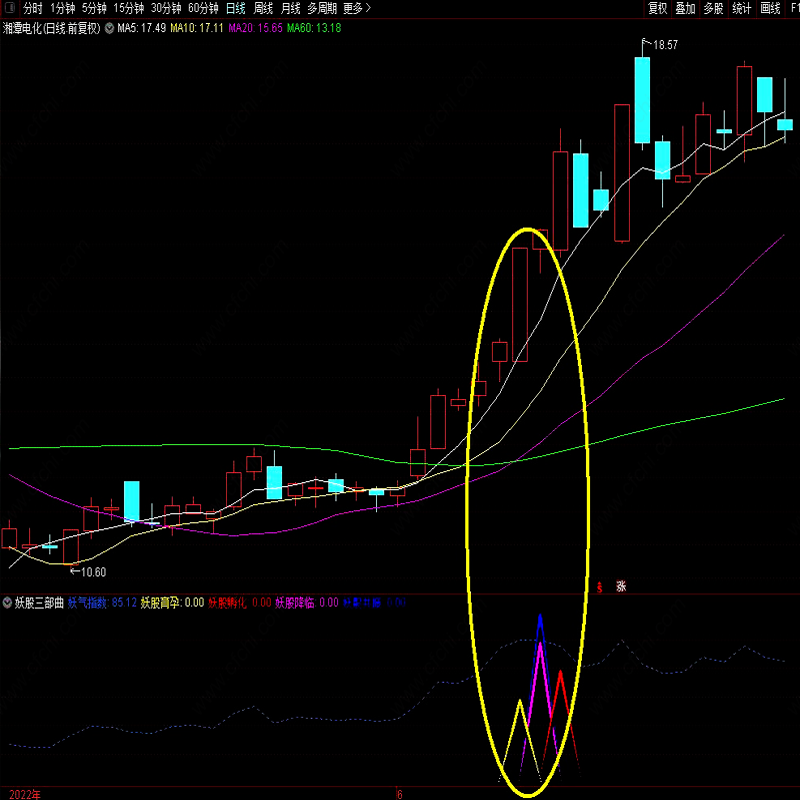
Task: Switch to 5分钟 timeframe
Action: (x=94, y=8)
